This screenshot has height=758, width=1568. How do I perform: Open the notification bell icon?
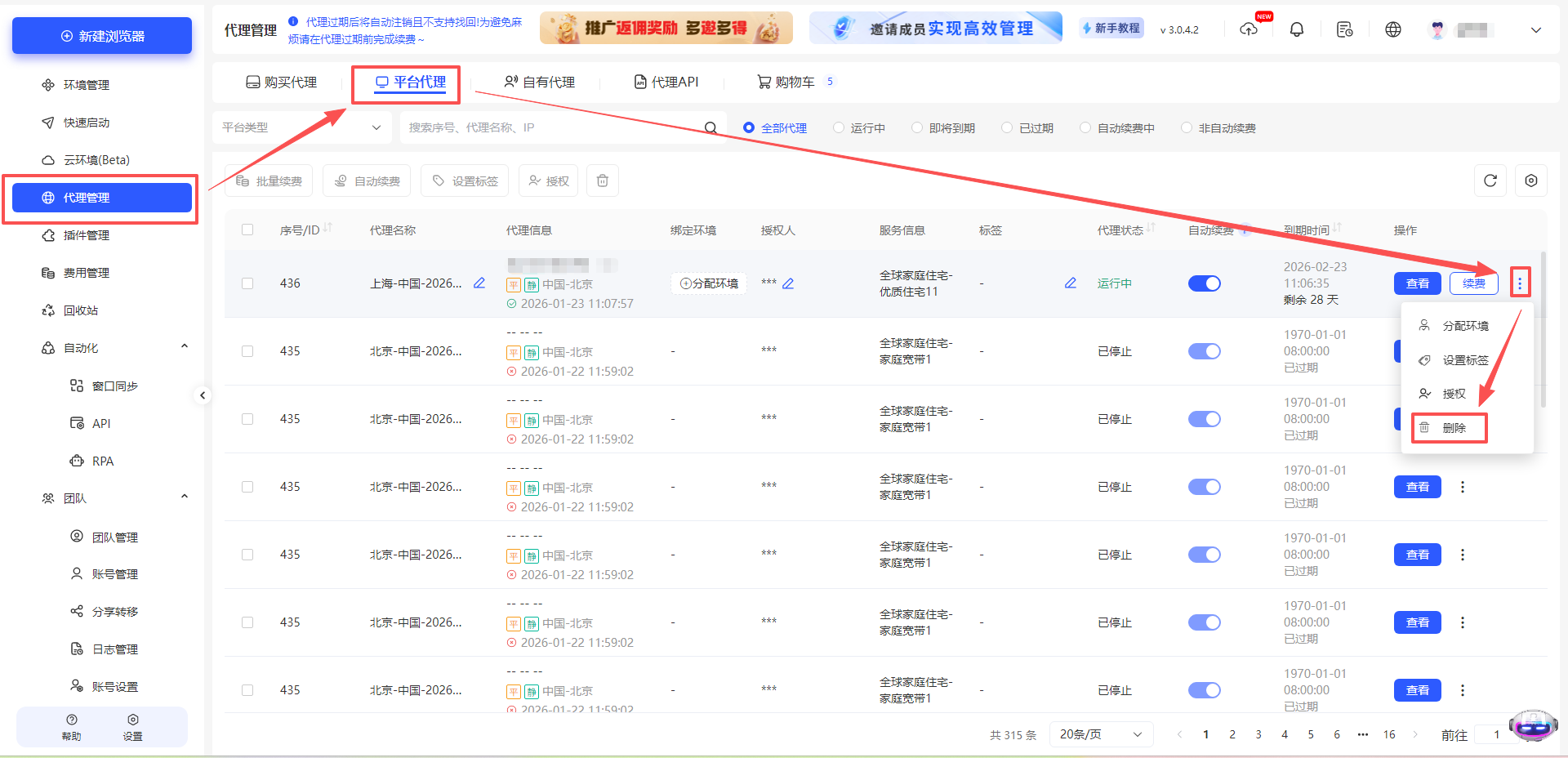(x=1296, y=29)
